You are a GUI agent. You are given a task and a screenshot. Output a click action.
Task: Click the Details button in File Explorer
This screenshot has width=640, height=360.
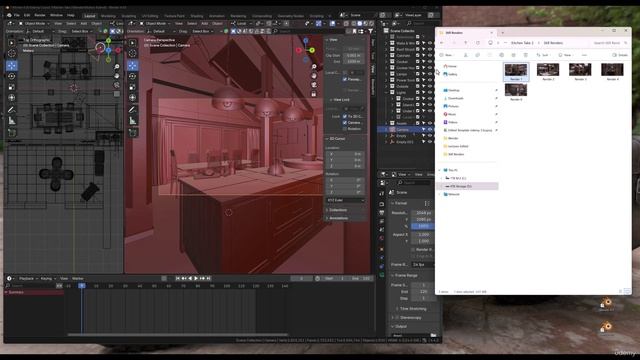[x=620, y=55]
